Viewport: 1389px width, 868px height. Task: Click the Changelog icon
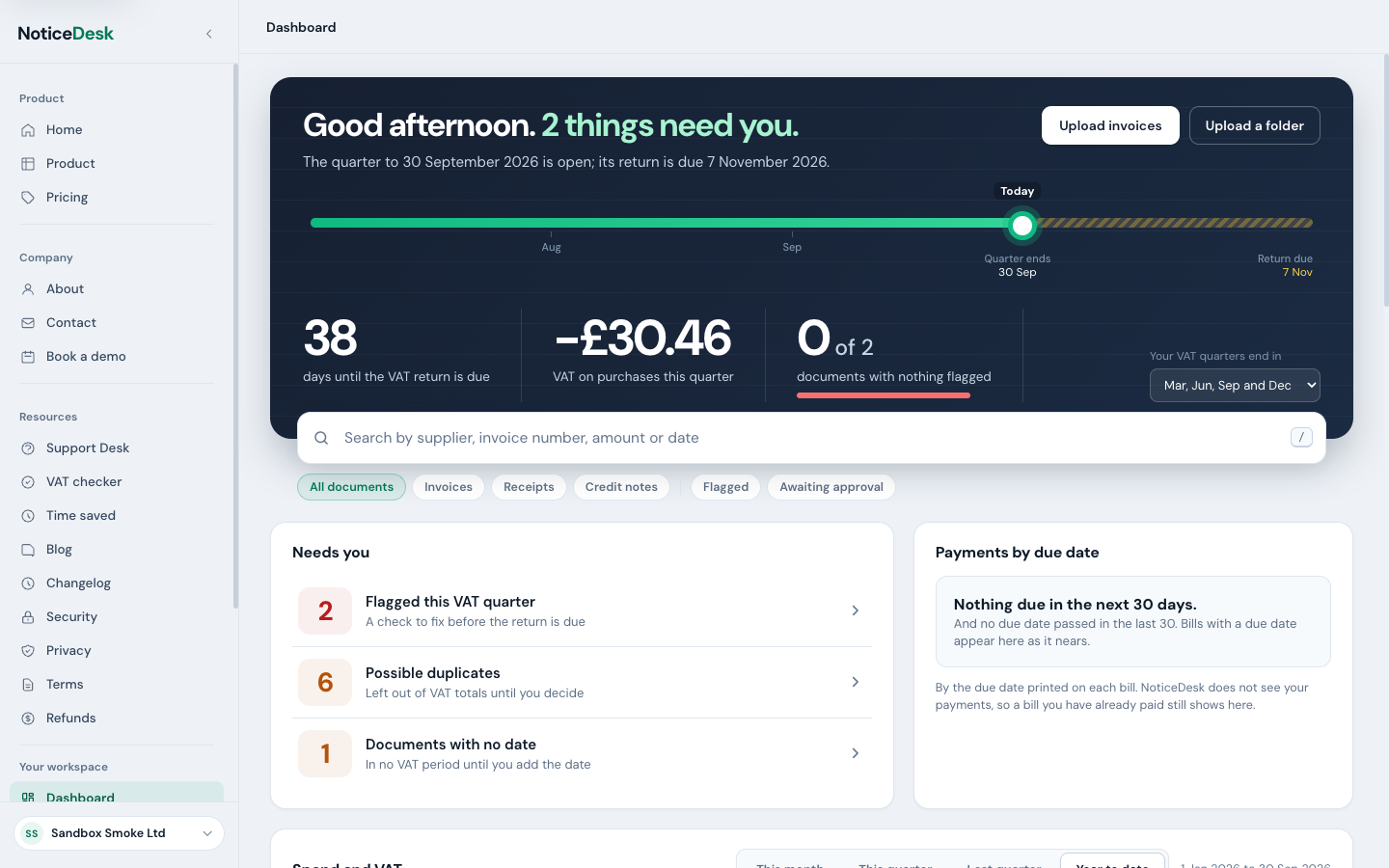point(28,583)
